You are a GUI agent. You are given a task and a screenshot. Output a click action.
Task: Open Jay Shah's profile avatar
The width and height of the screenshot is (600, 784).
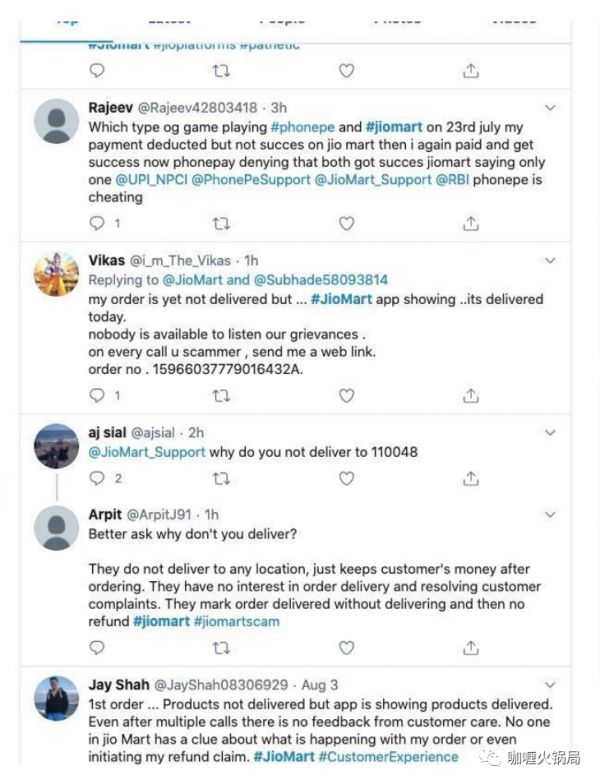57,698
